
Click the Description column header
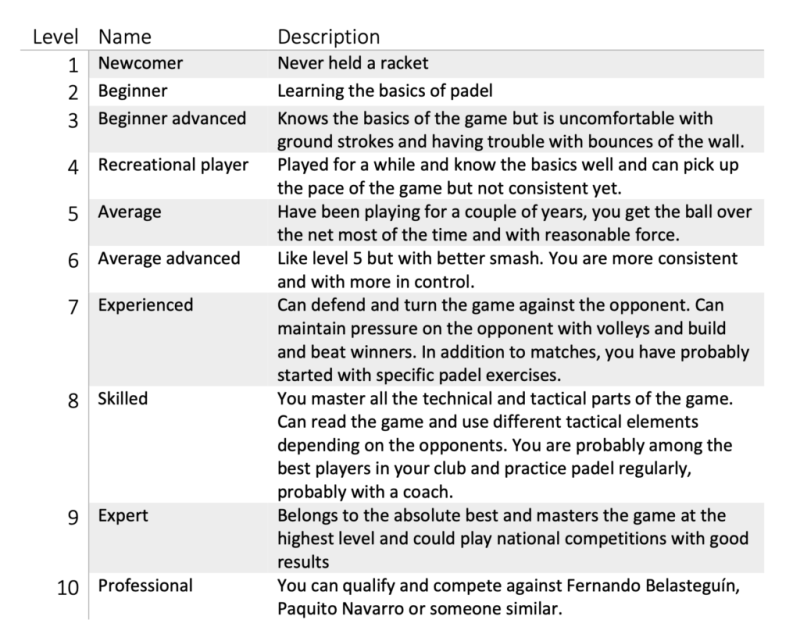point(329,37)
